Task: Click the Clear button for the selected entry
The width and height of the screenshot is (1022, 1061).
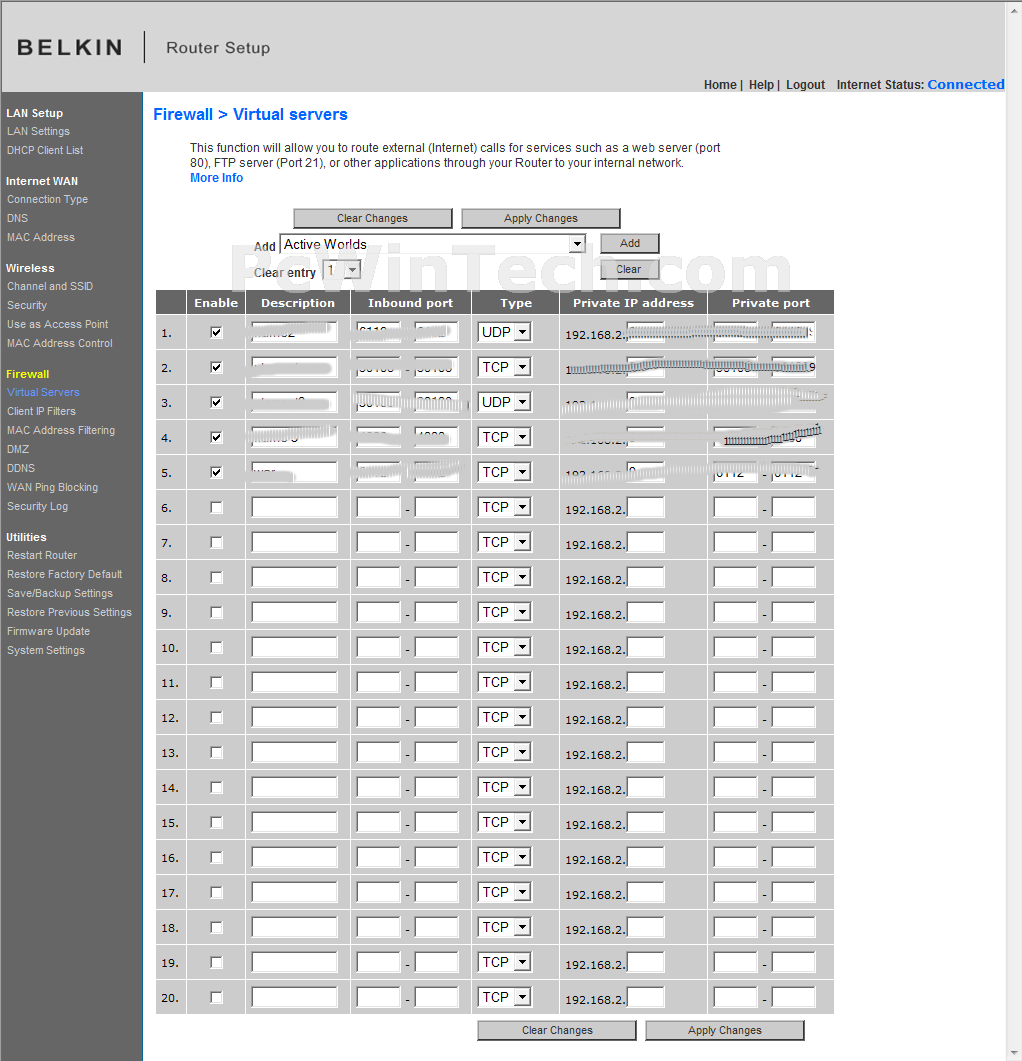Action: (x=630, y=269)
